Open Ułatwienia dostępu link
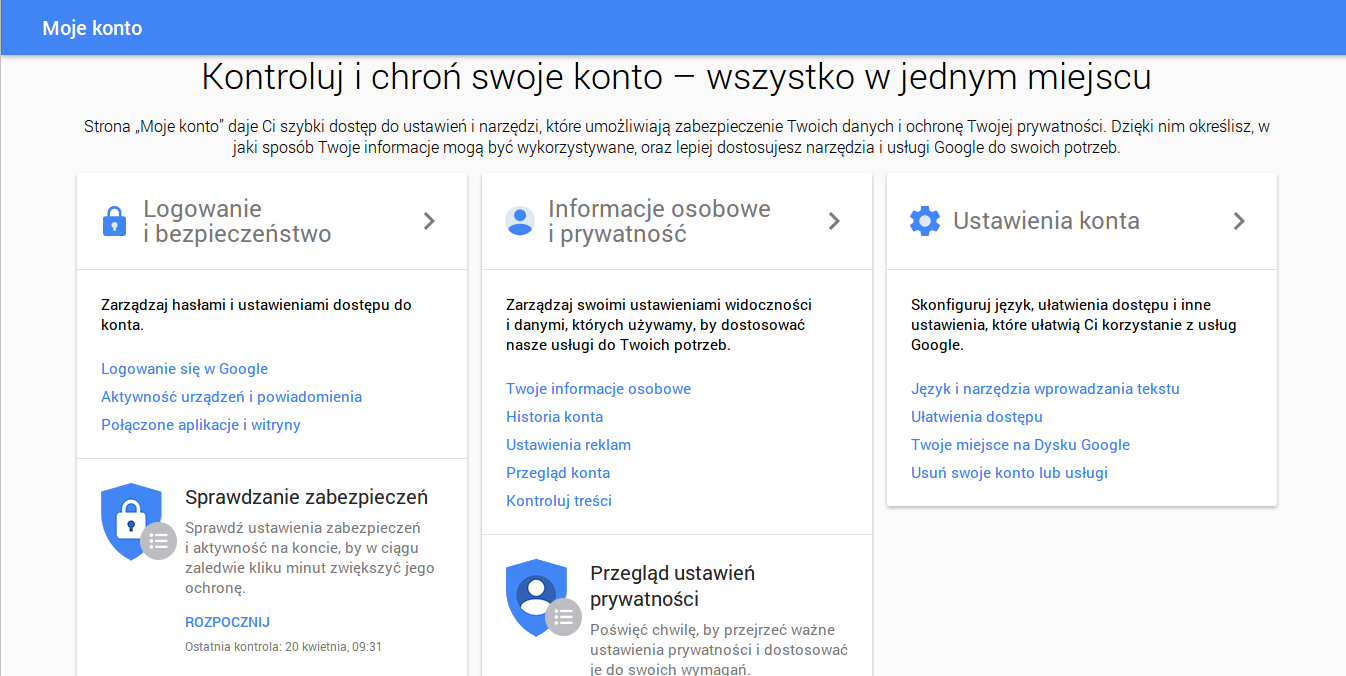The width and height of the screenshot is (1346, 676). 977,417
